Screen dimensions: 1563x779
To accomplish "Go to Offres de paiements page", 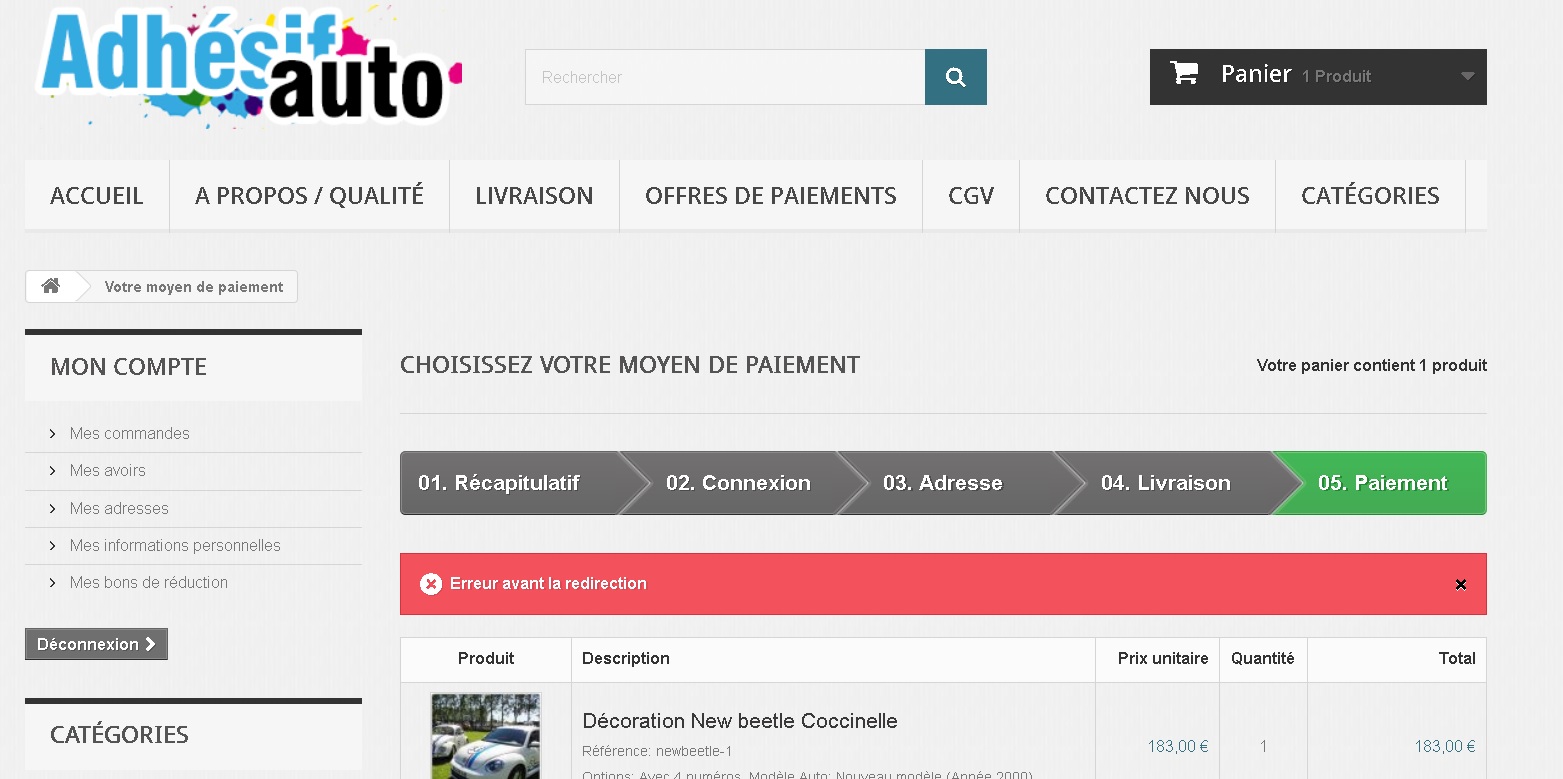I will (770, 196).
